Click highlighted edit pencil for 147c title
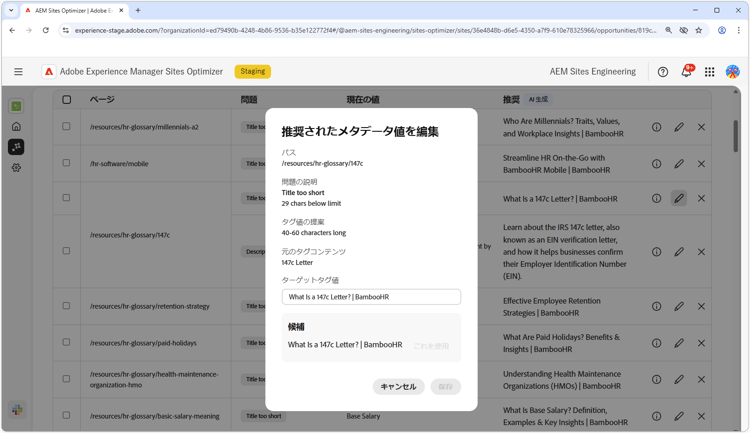 [679, 198]
